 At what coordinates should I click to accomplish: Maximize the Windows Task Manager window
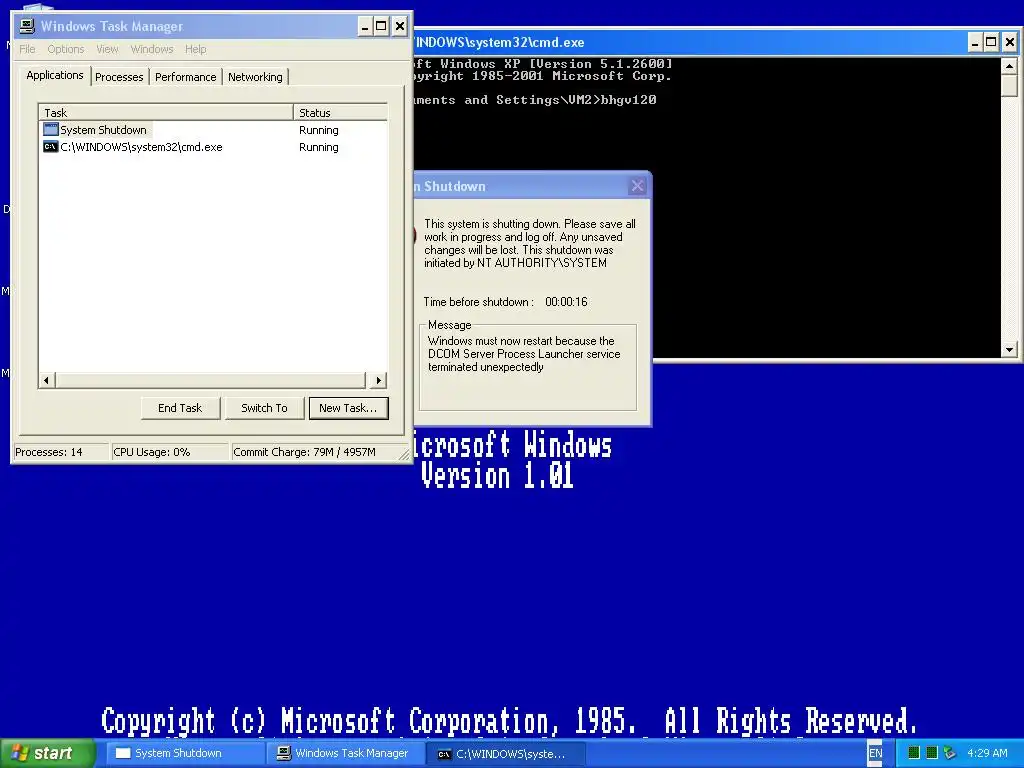pos(382,27)
